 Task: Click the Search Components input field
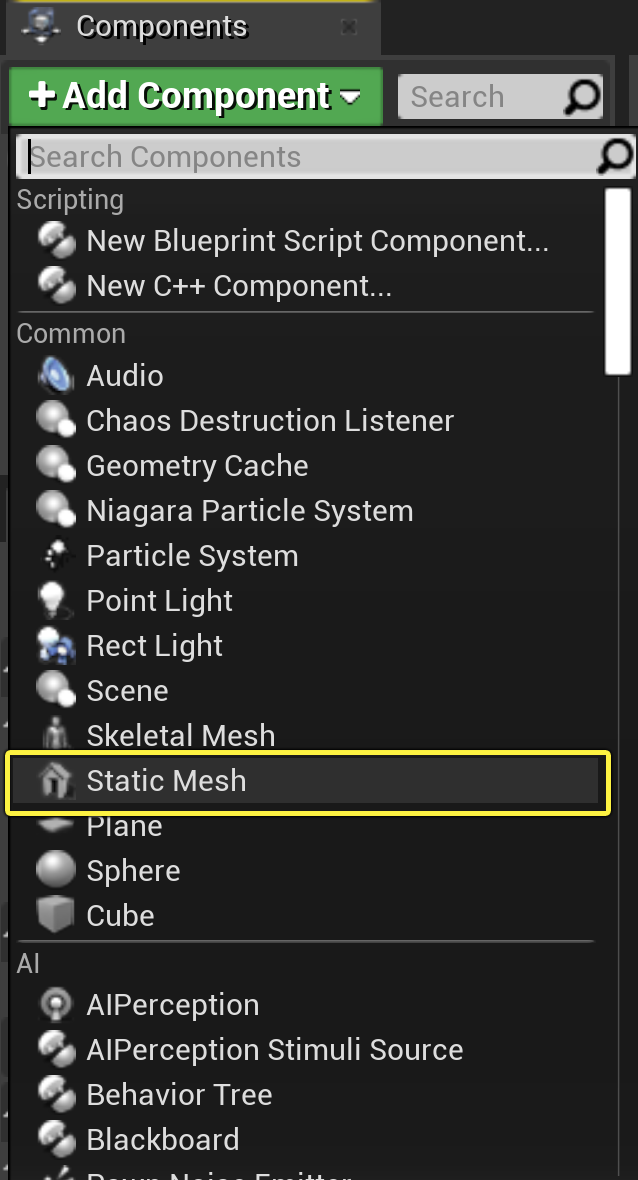pyautogui.click(x=310, y=157)
